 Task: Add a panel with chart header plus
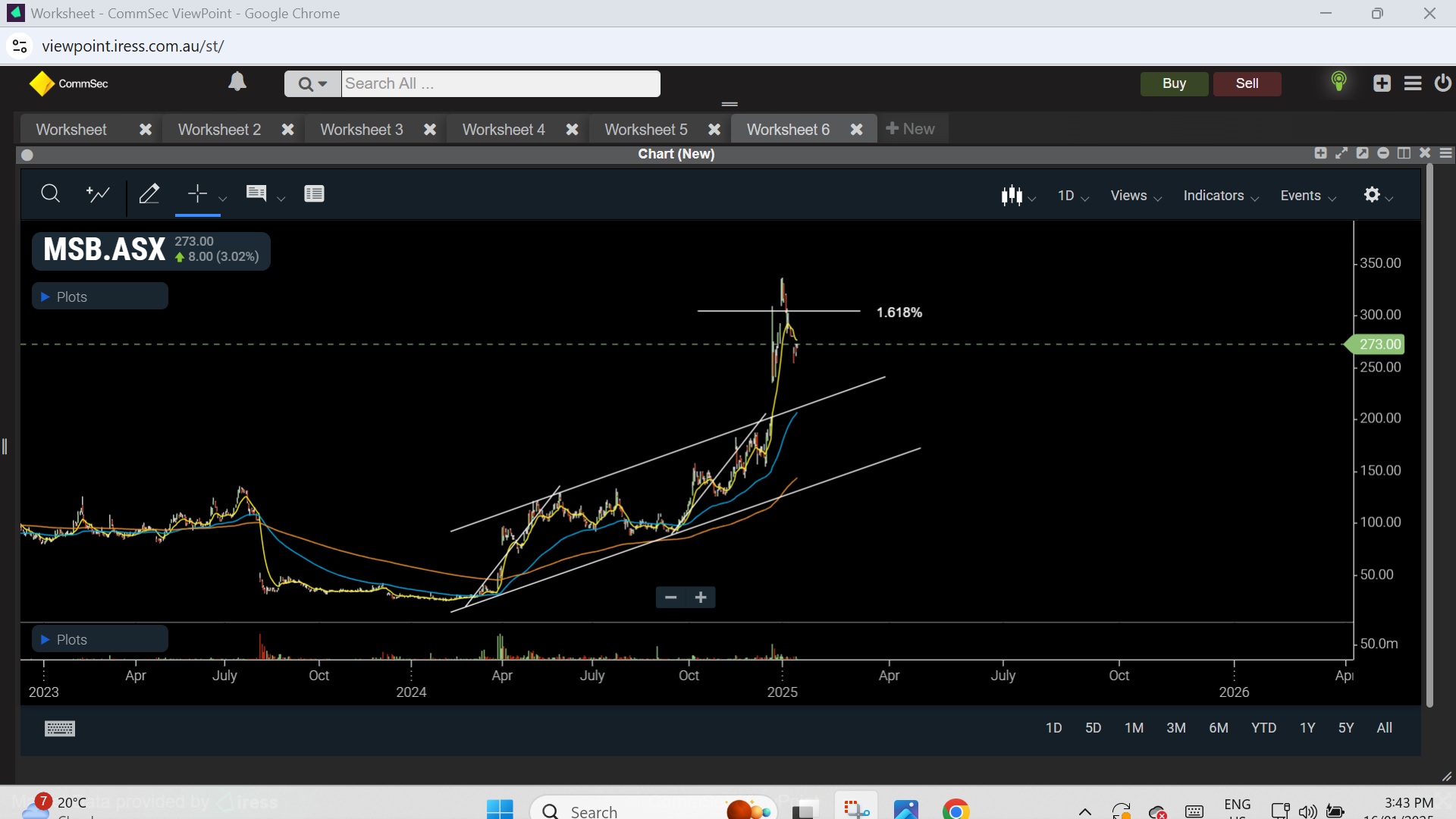(1320, 153)
